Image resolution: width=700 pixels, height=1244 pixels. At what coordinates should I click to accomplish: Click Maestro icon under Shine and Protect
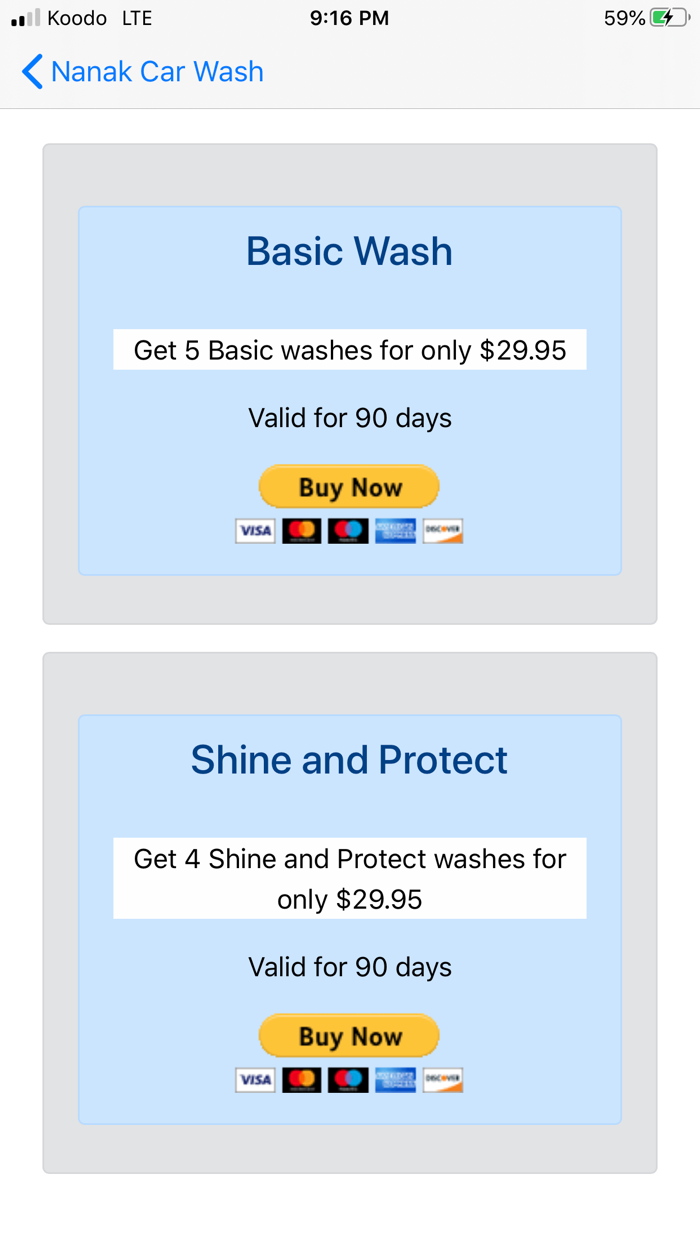(348, 1080)
